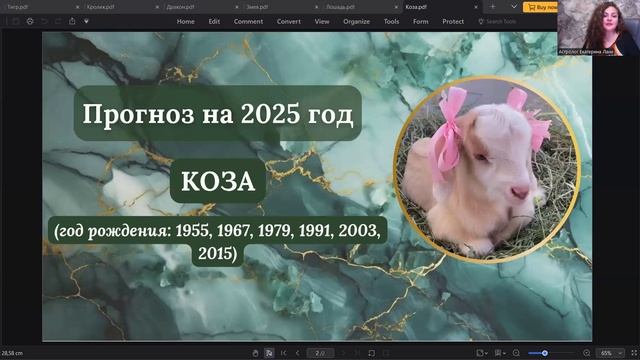Expand the quick access toolbar dropdown
The width and height of the screenshot is (640, 360).
click(x=87, y=21)
